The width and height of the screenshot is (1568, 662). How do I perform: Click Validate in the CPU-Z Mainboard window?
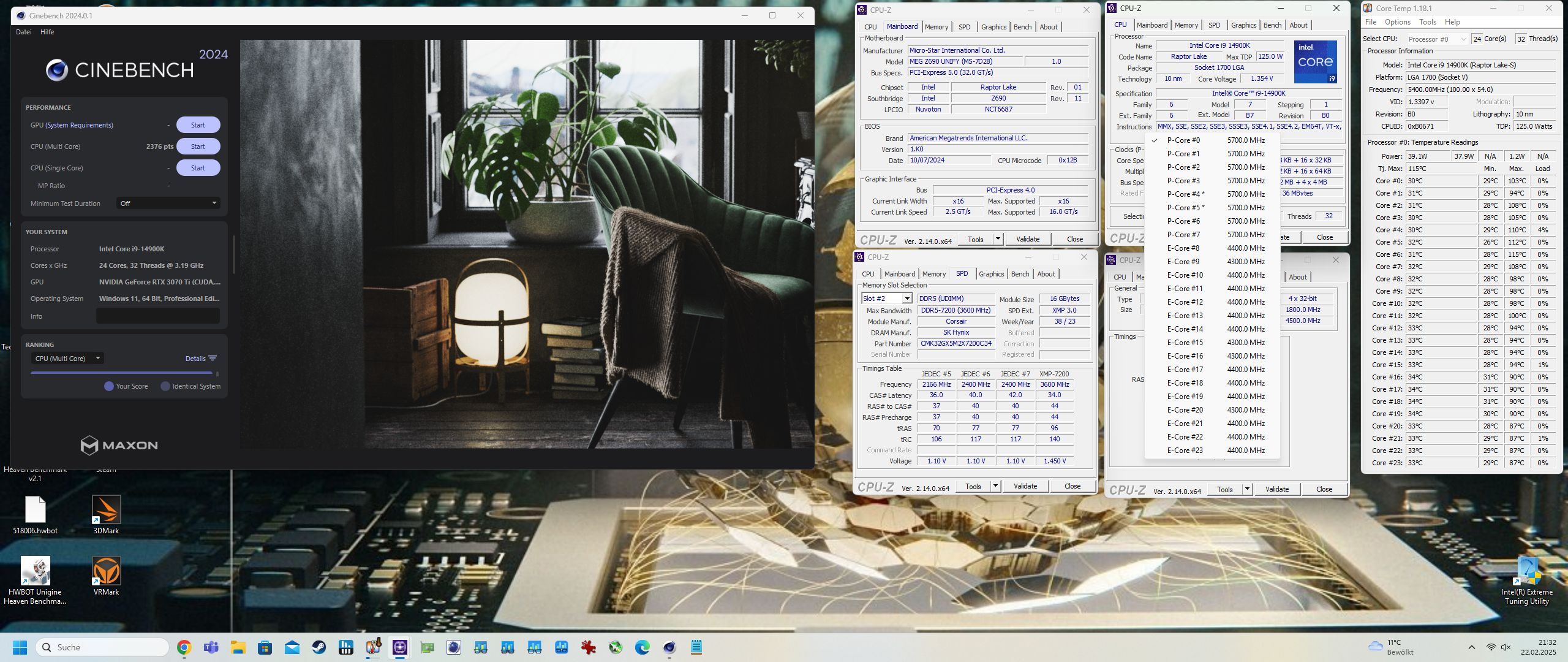pos(1028,239)
